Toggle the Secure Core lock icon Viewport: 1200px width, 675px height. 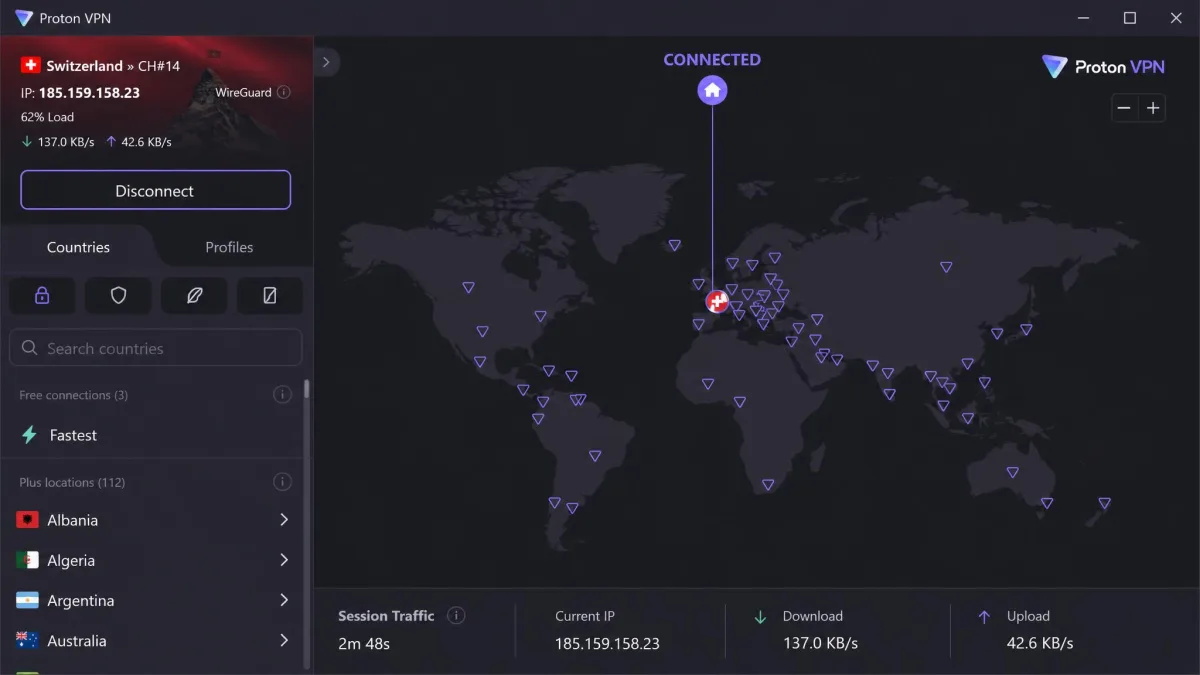click(x=42, y=296)
